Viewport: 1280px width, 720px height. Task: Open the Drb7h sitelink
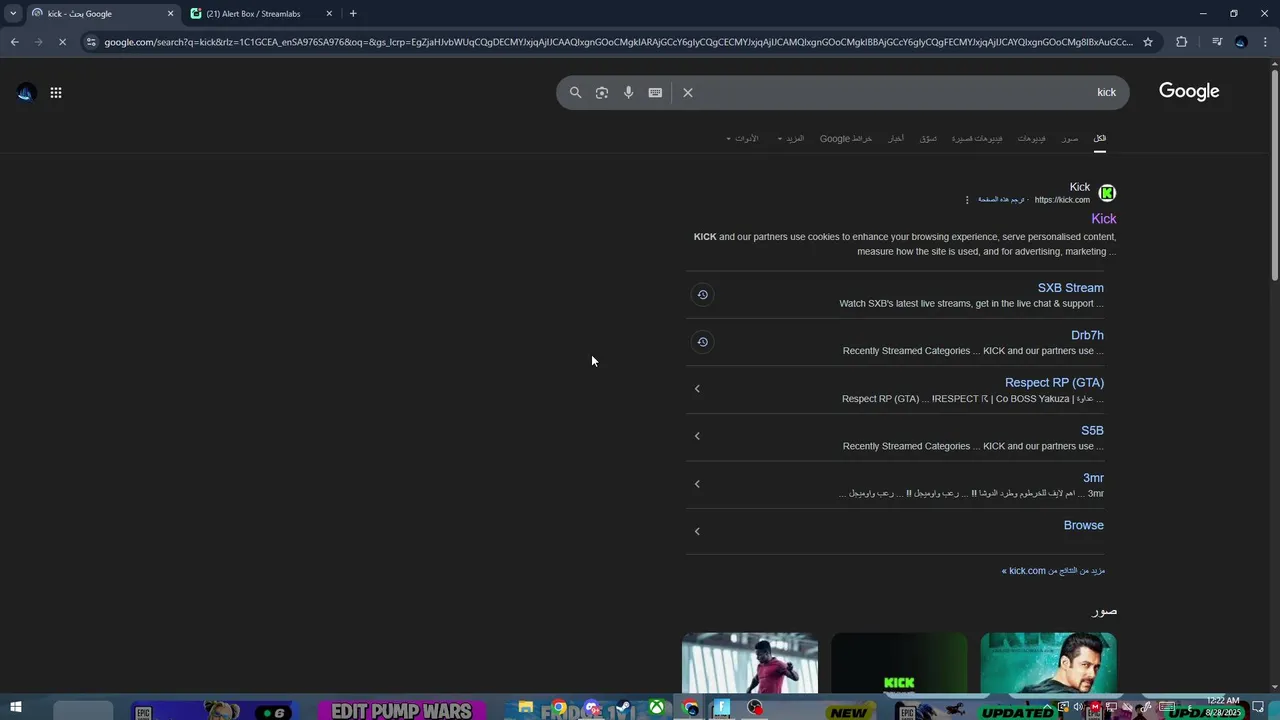point(1087,335)
